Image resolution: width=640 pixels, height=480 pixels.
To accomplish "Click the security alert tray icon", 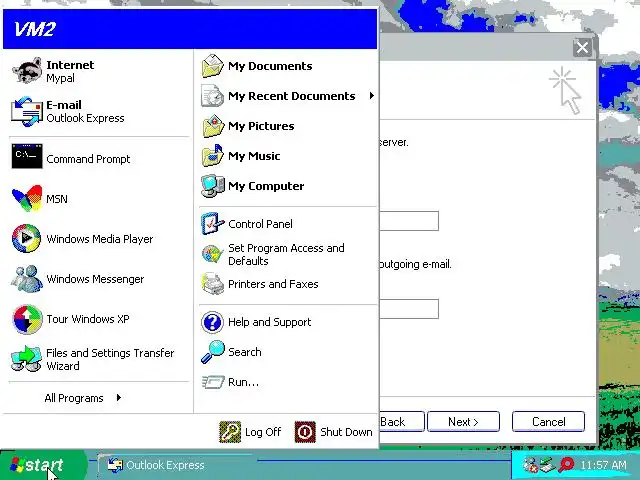I will tap(531, 464).
